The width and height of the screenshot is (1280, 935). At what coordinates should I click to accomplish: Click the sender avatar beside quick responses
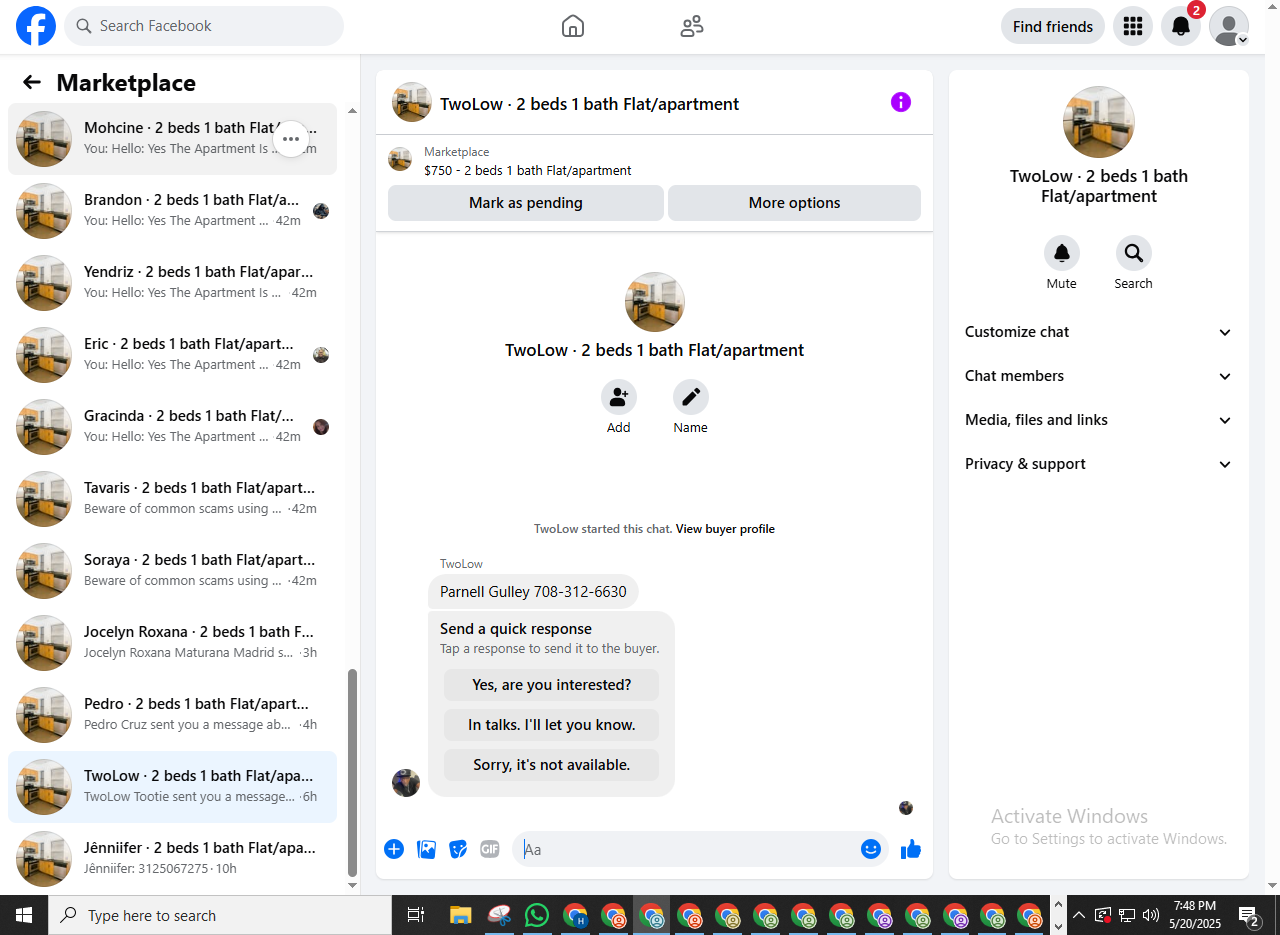[406, 783]
